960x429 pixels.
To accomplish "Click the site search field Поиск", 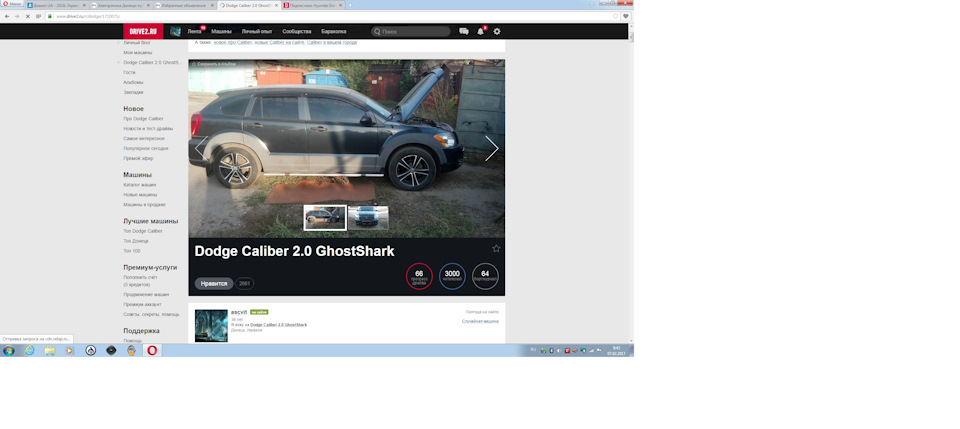I will (x=410, y=31).
